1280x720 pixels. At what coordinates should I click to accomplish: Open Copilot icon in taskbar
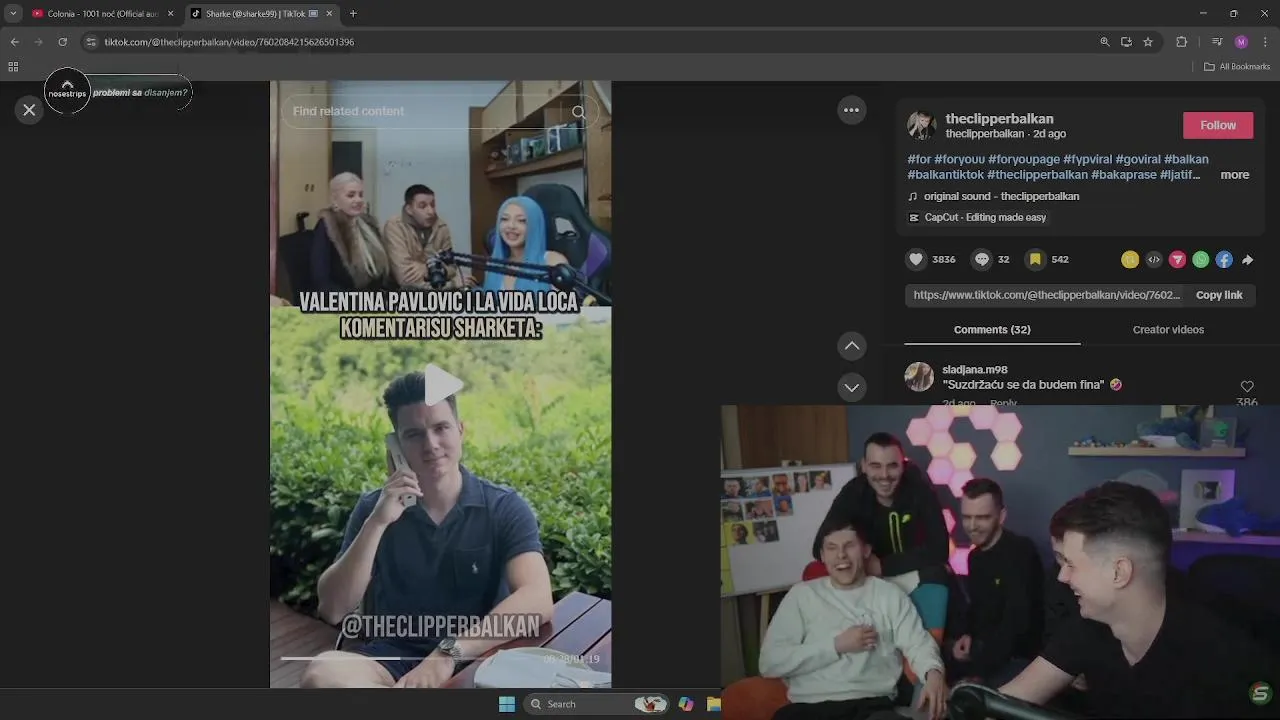tap(686, 704)
